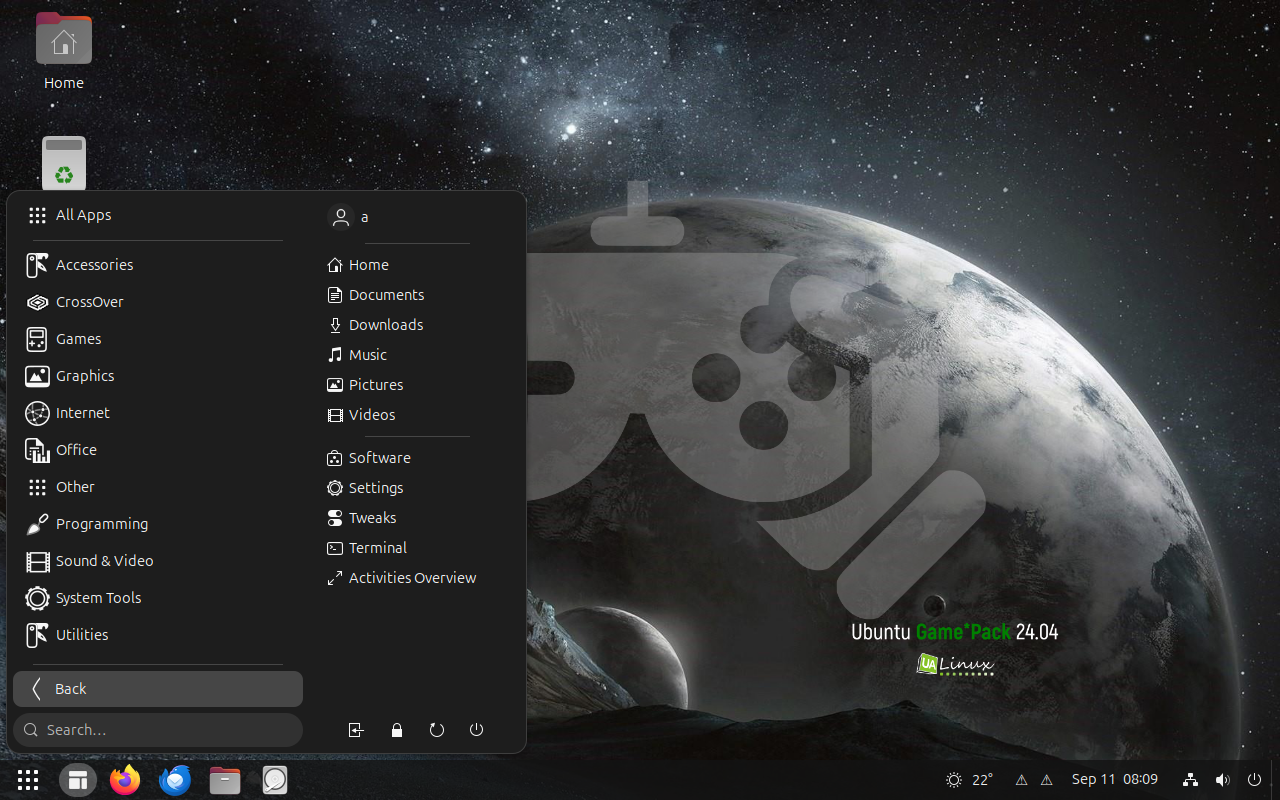This screenshot has width=1280, height=800.
Task: Expand the All Apps list
Action: point(83,215)
